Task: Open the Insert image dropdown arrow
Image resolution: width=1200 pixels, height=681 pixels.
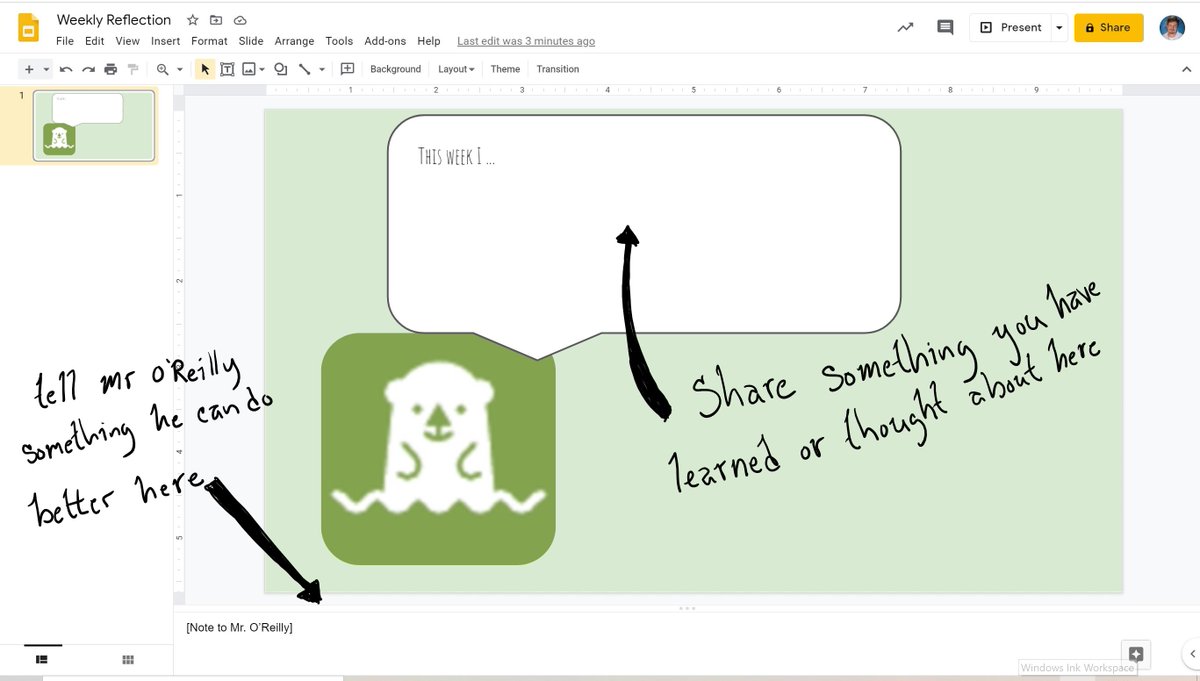Action: coord(262,69)
